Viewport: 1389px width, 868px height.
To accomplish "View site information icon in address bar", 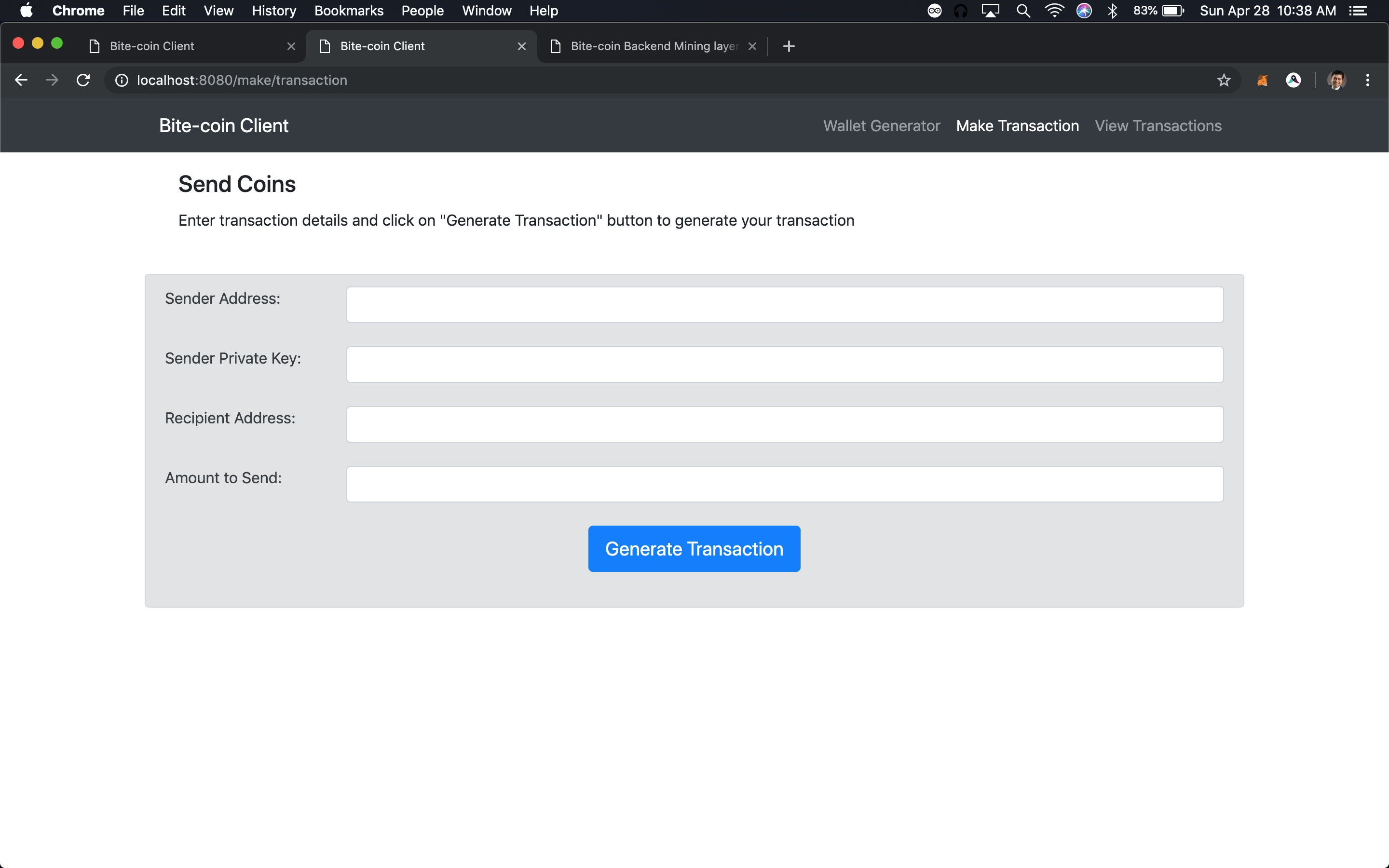I will tap(122, 80).
